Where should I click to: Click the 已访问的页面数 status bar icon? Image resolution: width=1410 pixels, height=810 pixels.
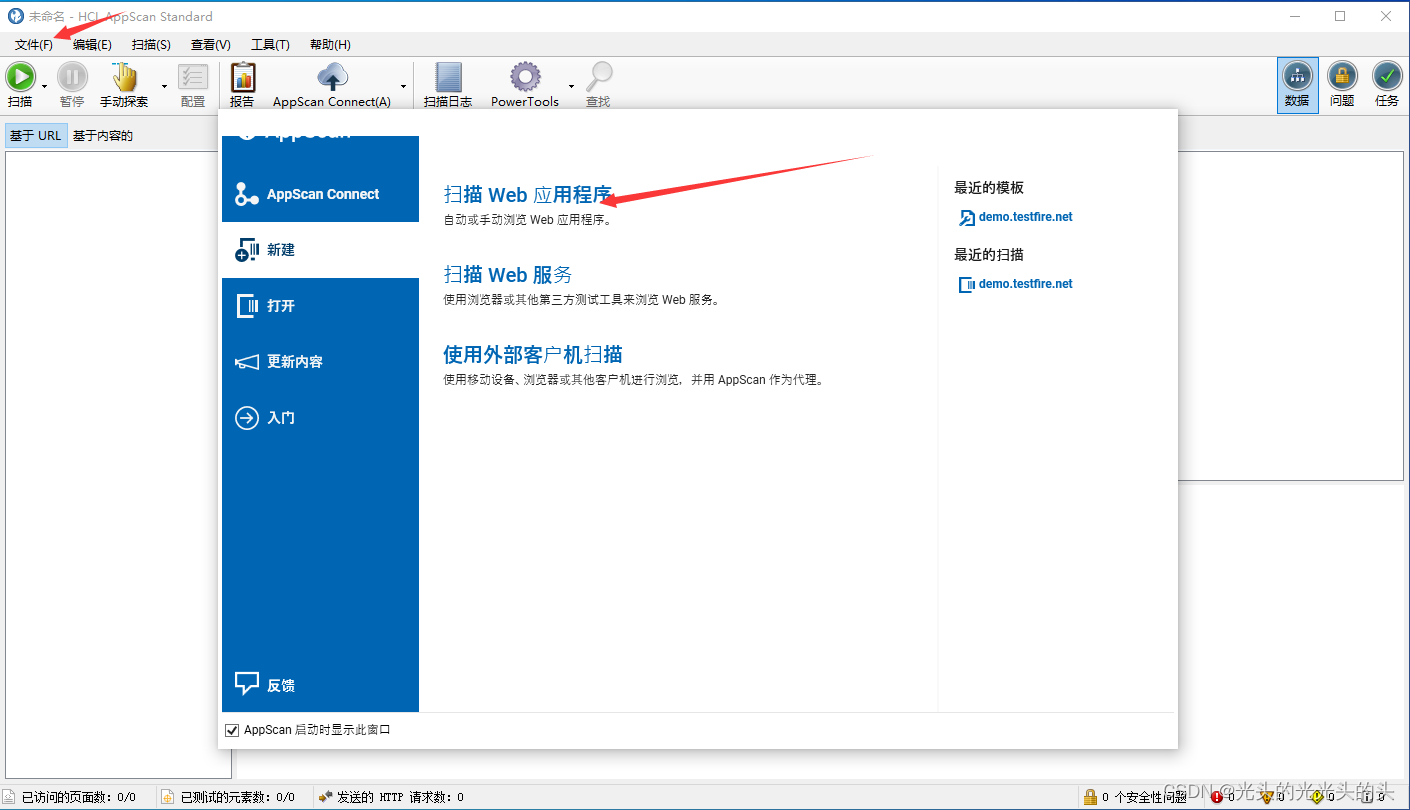point(9,797)
